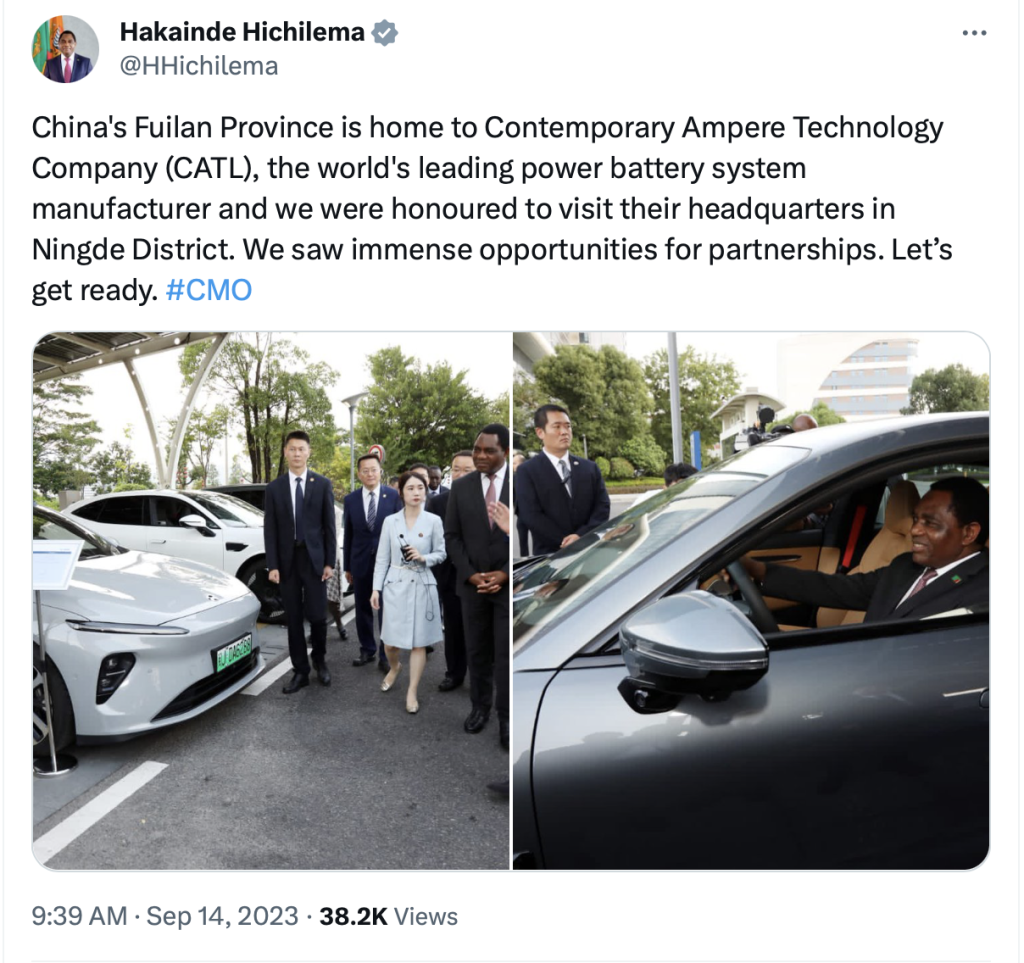Open right photo of man driving grey car

point(751,601)
